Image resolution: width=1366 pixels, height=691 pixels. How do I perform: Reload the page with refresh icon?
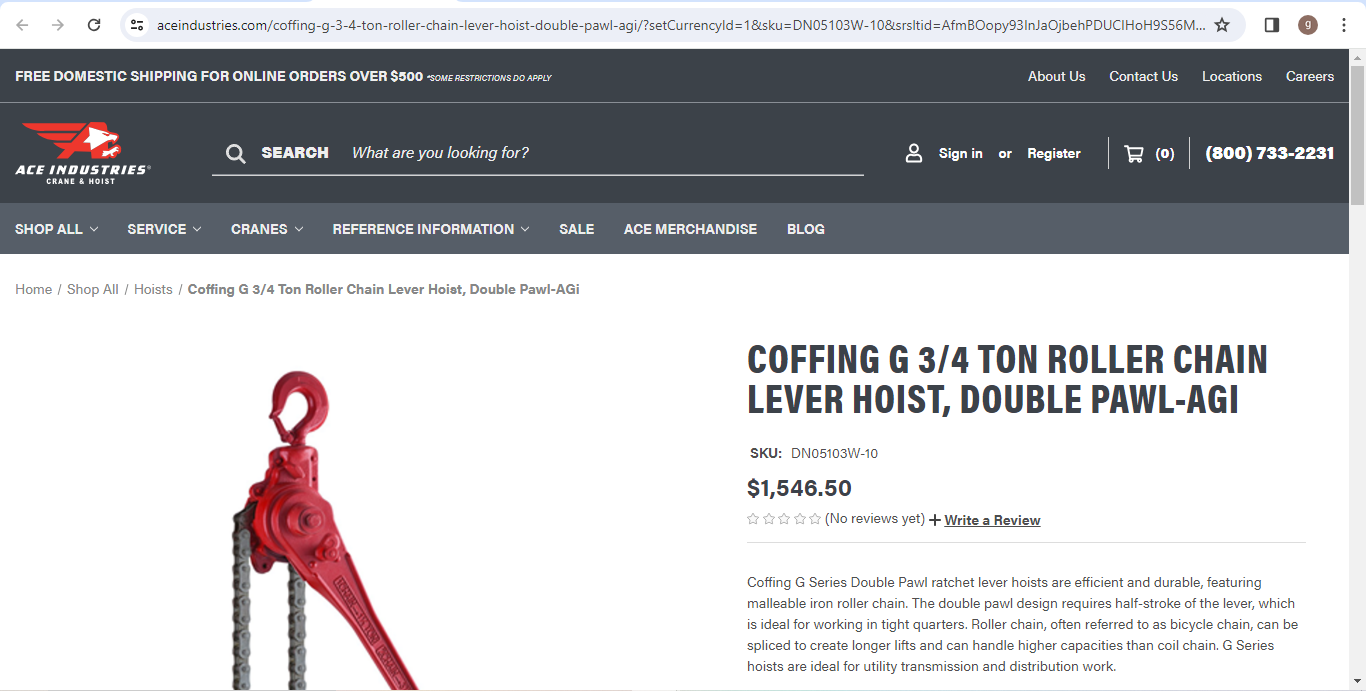coord(94,25)
